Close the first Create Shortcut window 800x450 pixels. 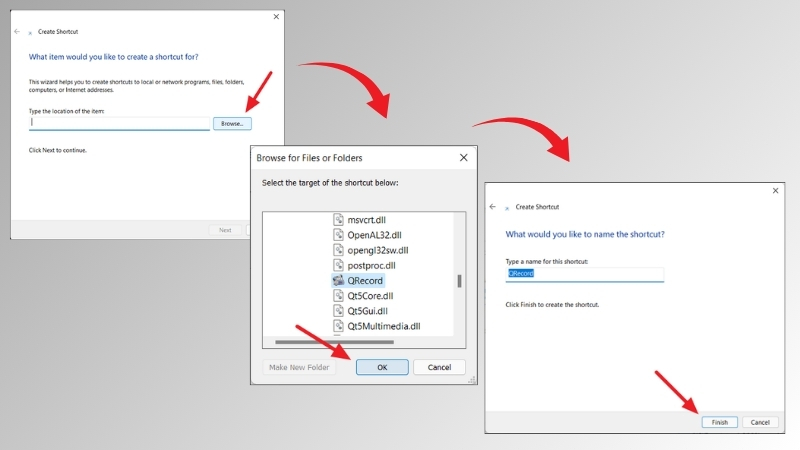[276, 17]
